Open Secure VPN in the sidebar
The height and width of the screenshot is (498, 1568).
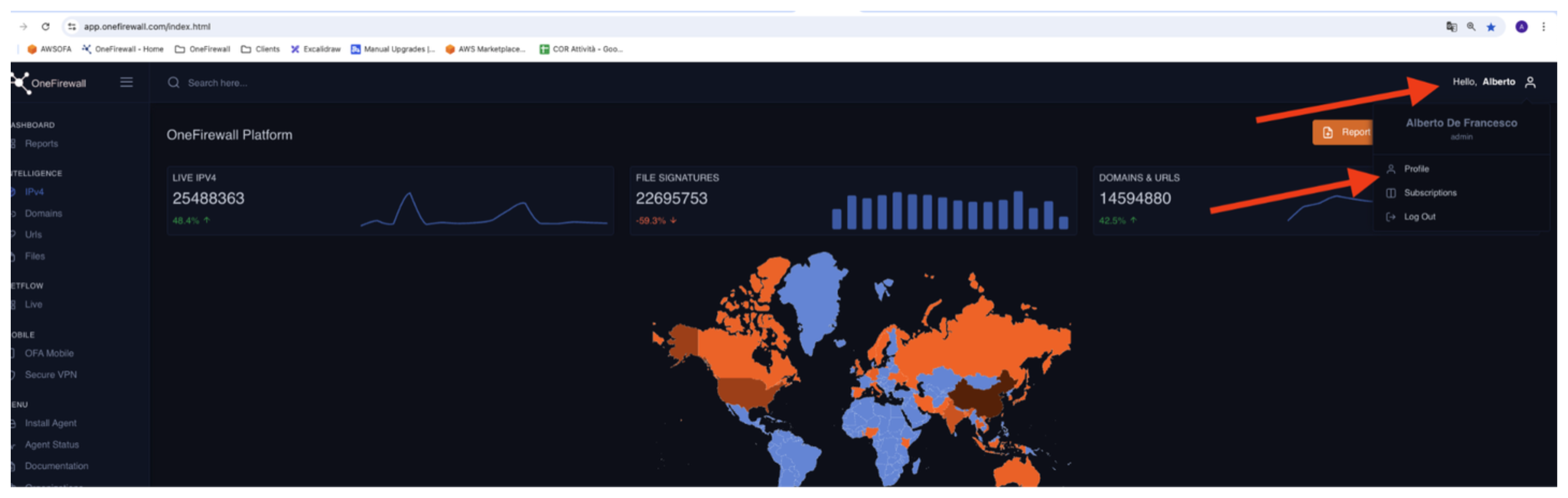click(51, 375)
